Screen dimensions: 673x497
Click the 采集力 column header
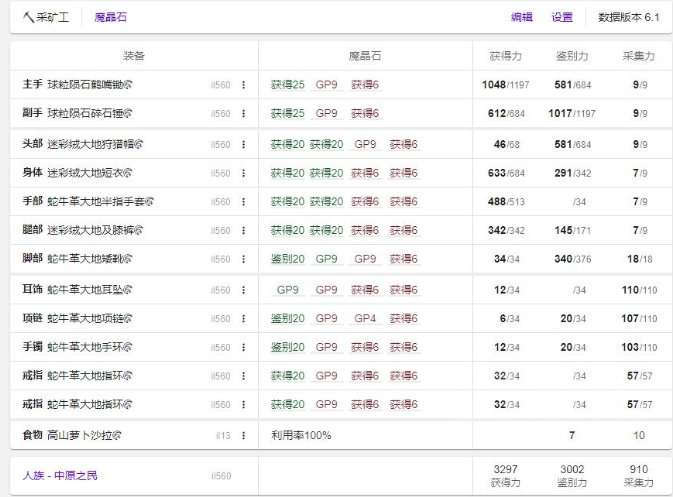[639, 56]
